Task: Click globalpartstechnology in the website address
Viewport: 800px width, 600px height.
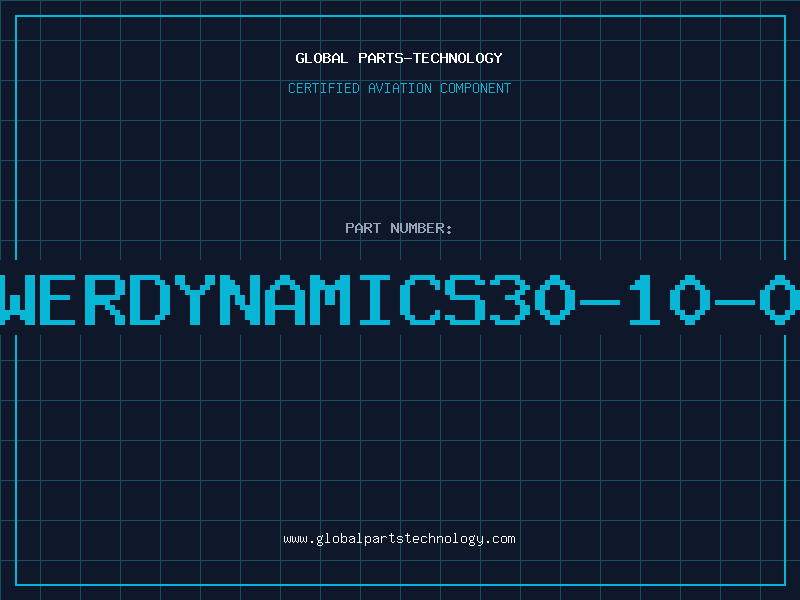Action: [x=399, y=539]
